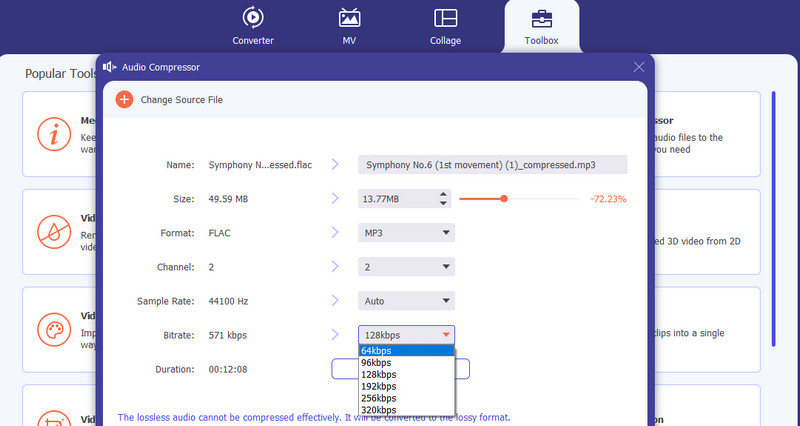Click the Video Enhancer palette icon
This screenshot has height=426, width=800.
click(x=54, y=329)
